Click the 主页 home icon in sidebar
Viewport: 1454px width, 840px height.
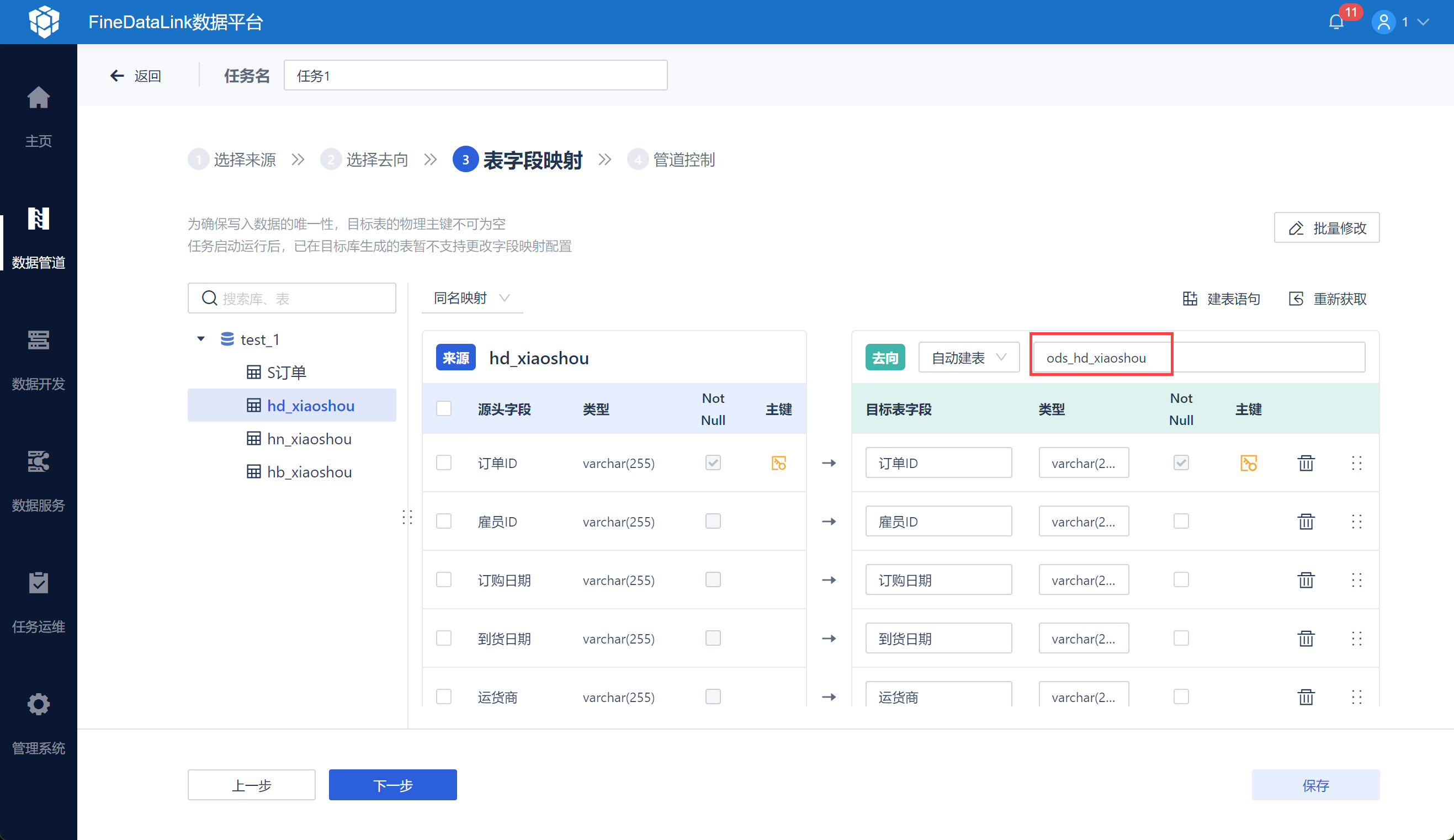tap(38, 98)
